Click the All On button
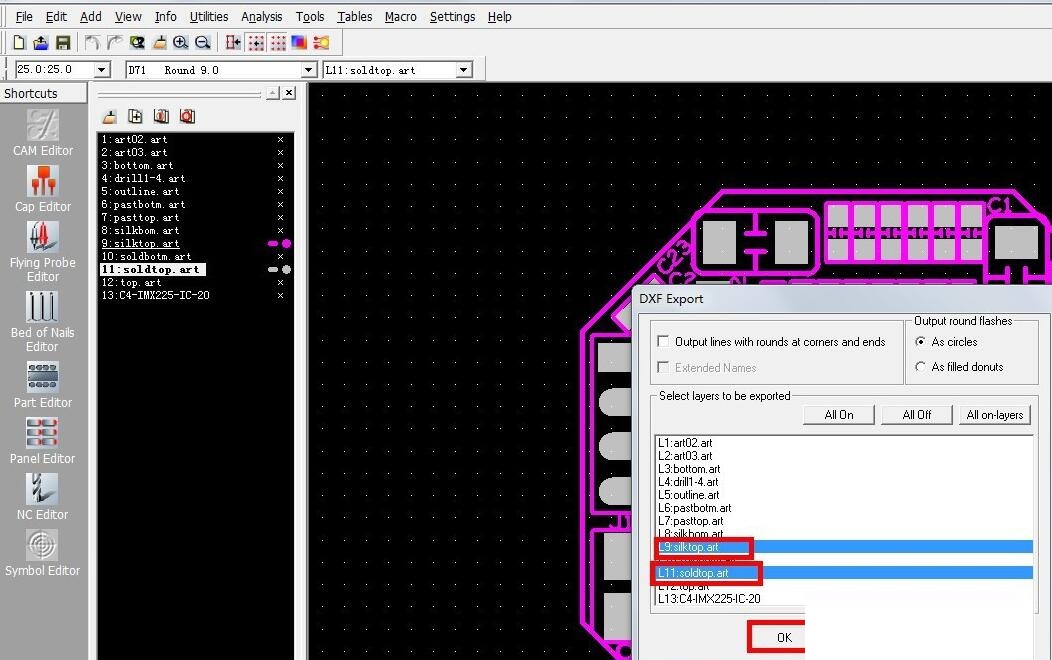This screenshot has width=1052, height=660. (x=839, y=415)
